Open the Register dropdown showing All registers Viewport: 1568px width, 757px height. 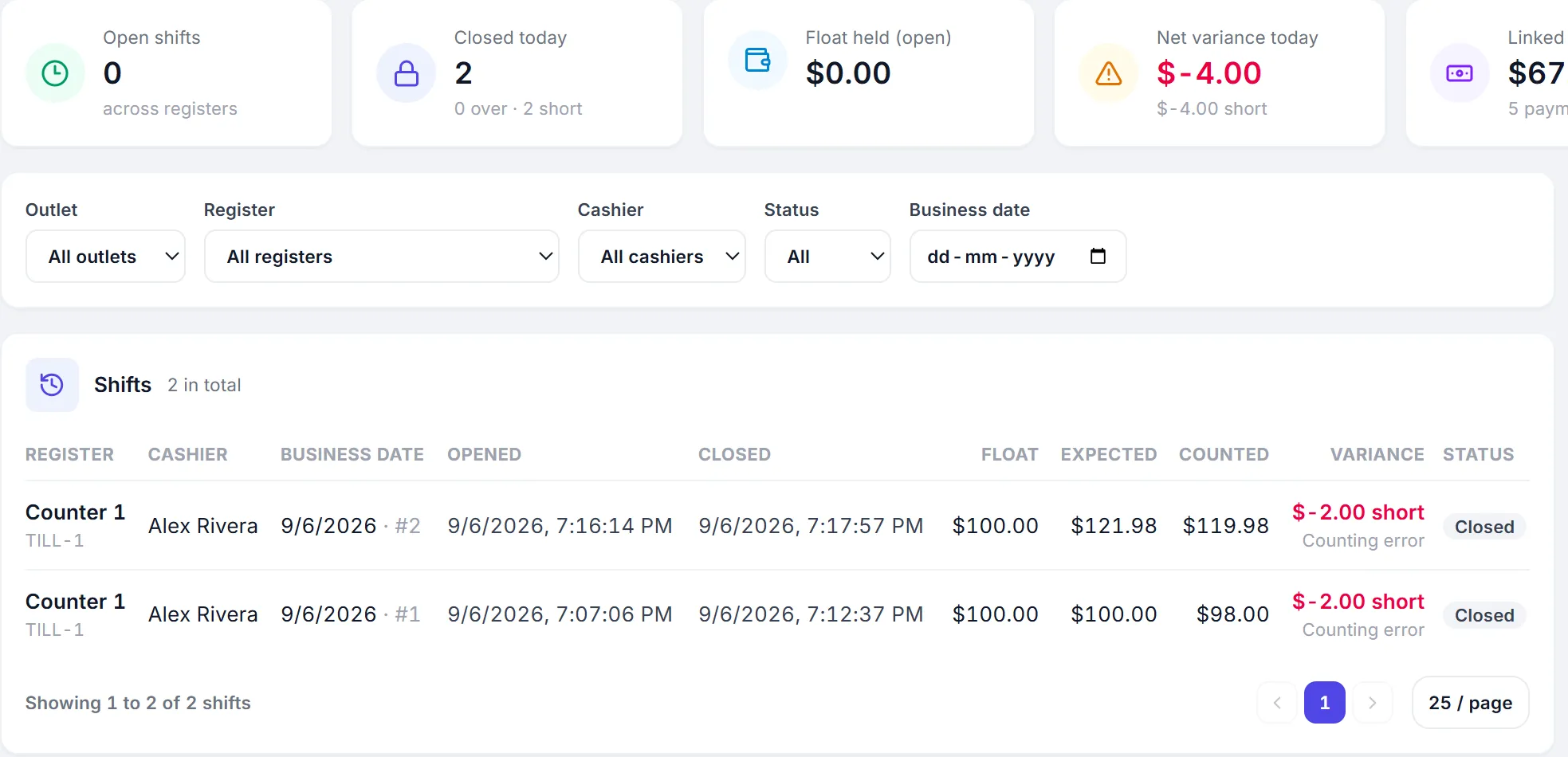(382, 257)
